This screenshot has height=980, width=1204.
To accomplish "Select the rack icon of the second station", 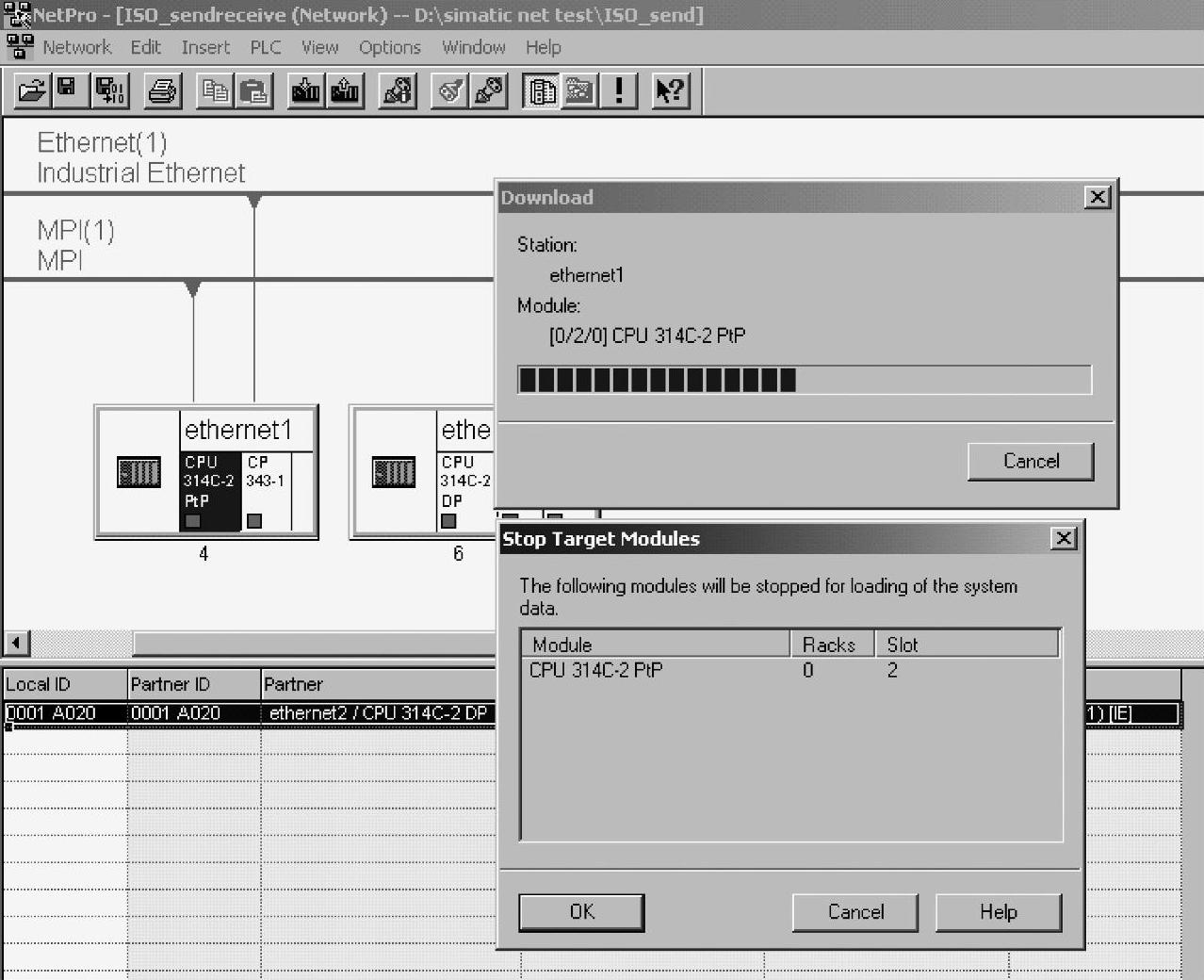I will pos(394,471).
